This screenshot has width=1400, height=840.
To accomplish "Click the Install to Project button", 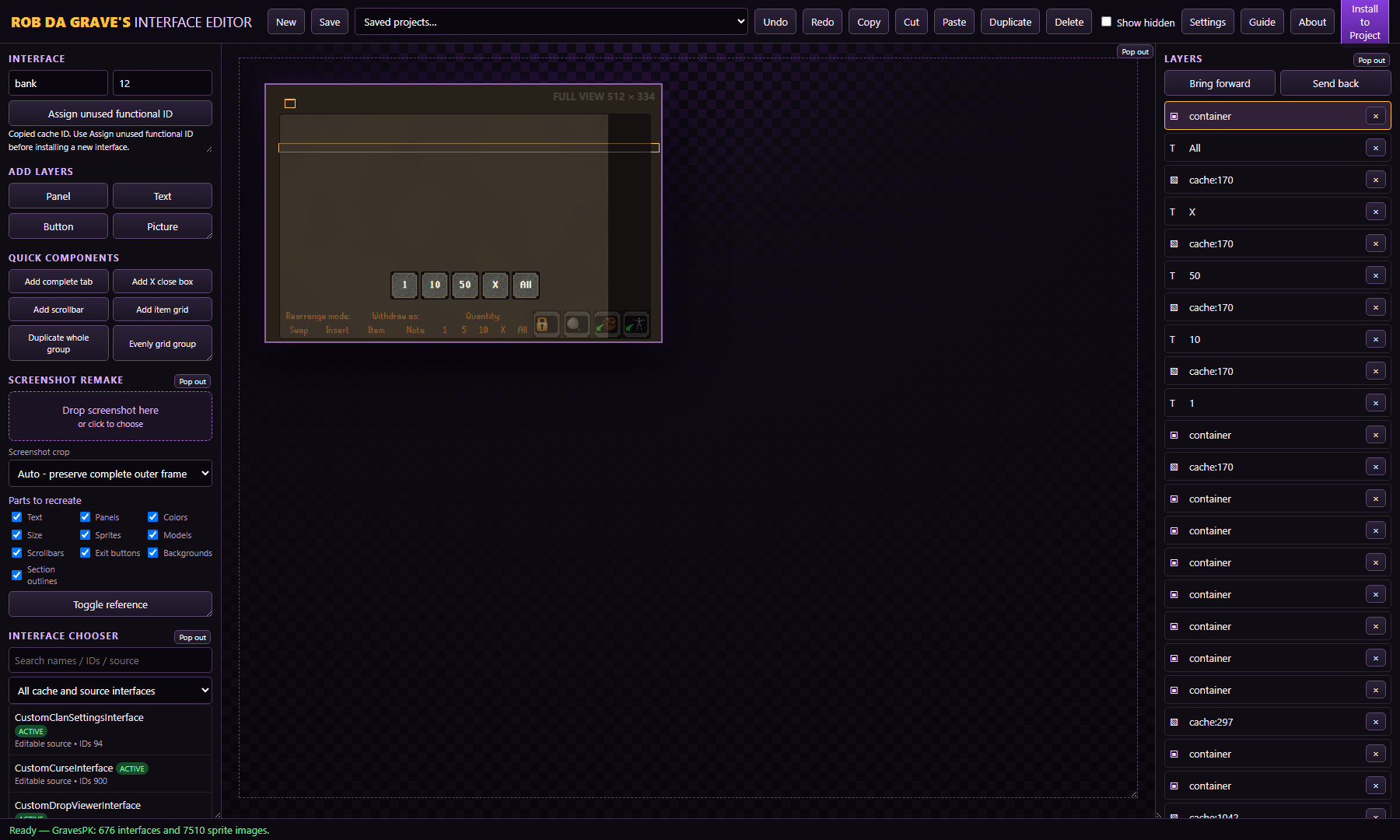I will pos(1365,22).
